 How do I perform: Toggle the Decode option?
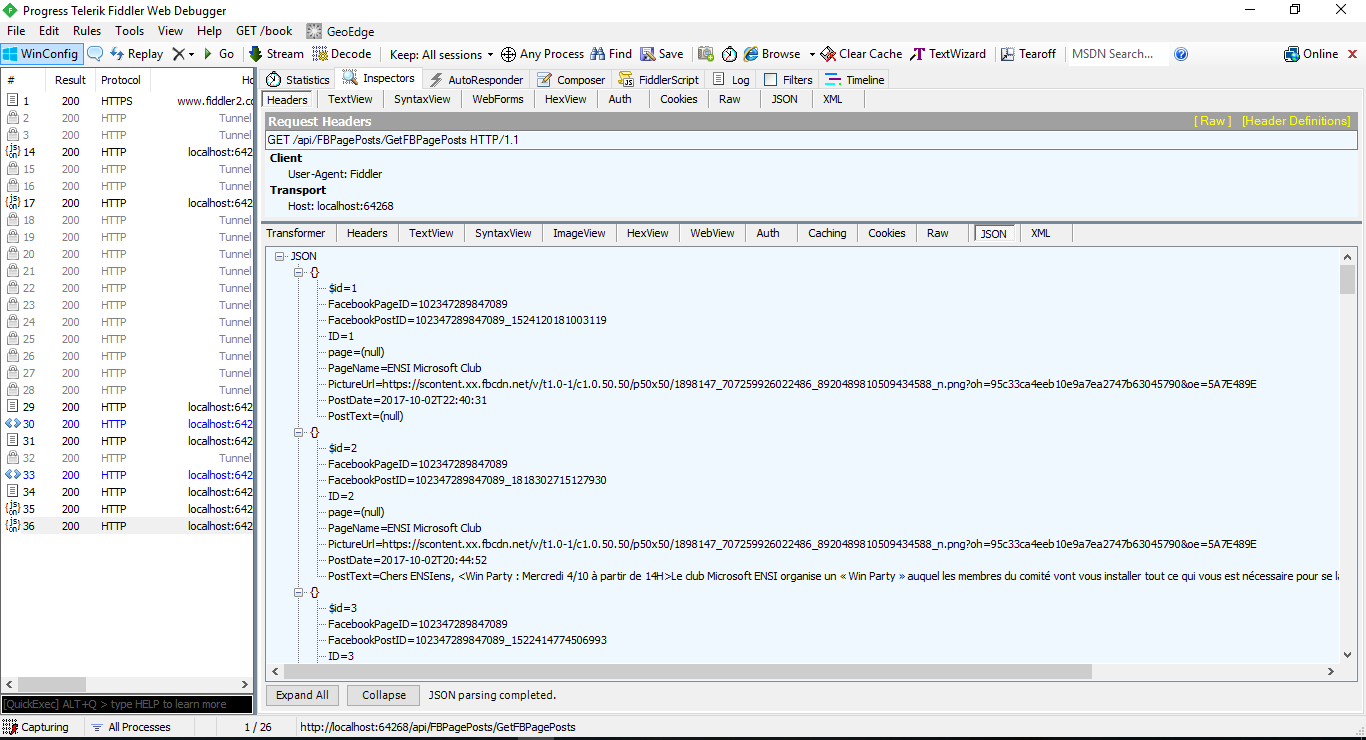pyautogui.click(x=342, y=54)
